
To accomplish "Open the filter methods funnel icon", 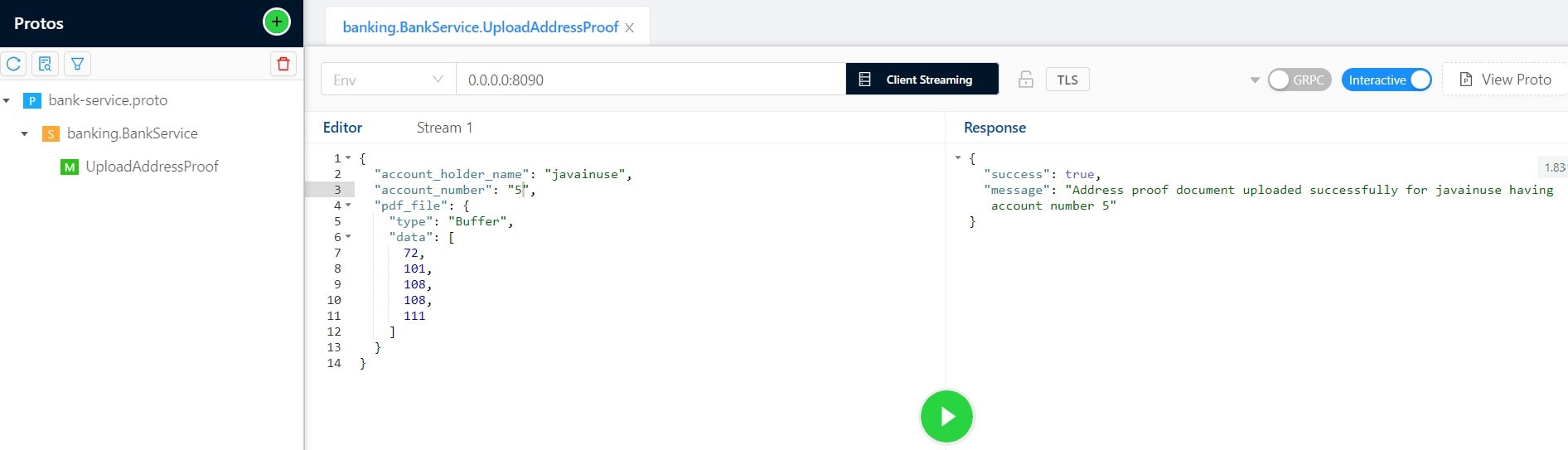I will tap(77, 64).
